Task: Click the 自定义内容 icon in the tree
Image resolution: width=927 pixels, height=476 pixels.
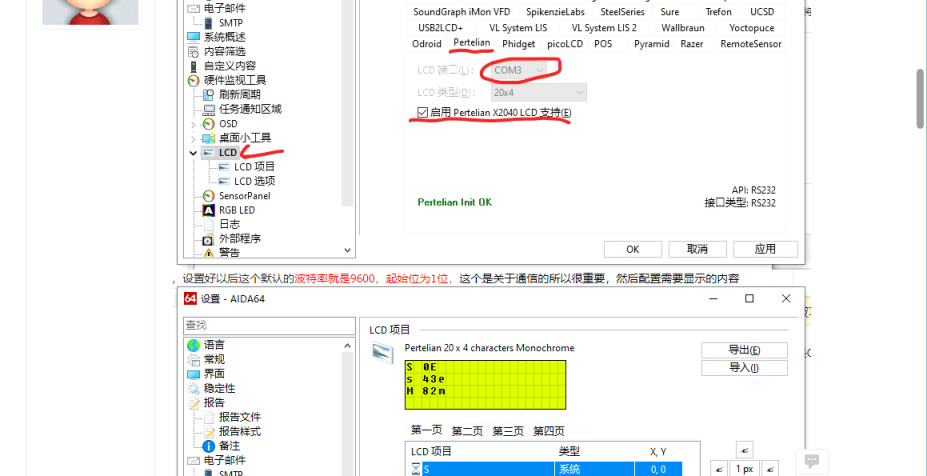Action: pyautogui.click(x=193, y=66)
